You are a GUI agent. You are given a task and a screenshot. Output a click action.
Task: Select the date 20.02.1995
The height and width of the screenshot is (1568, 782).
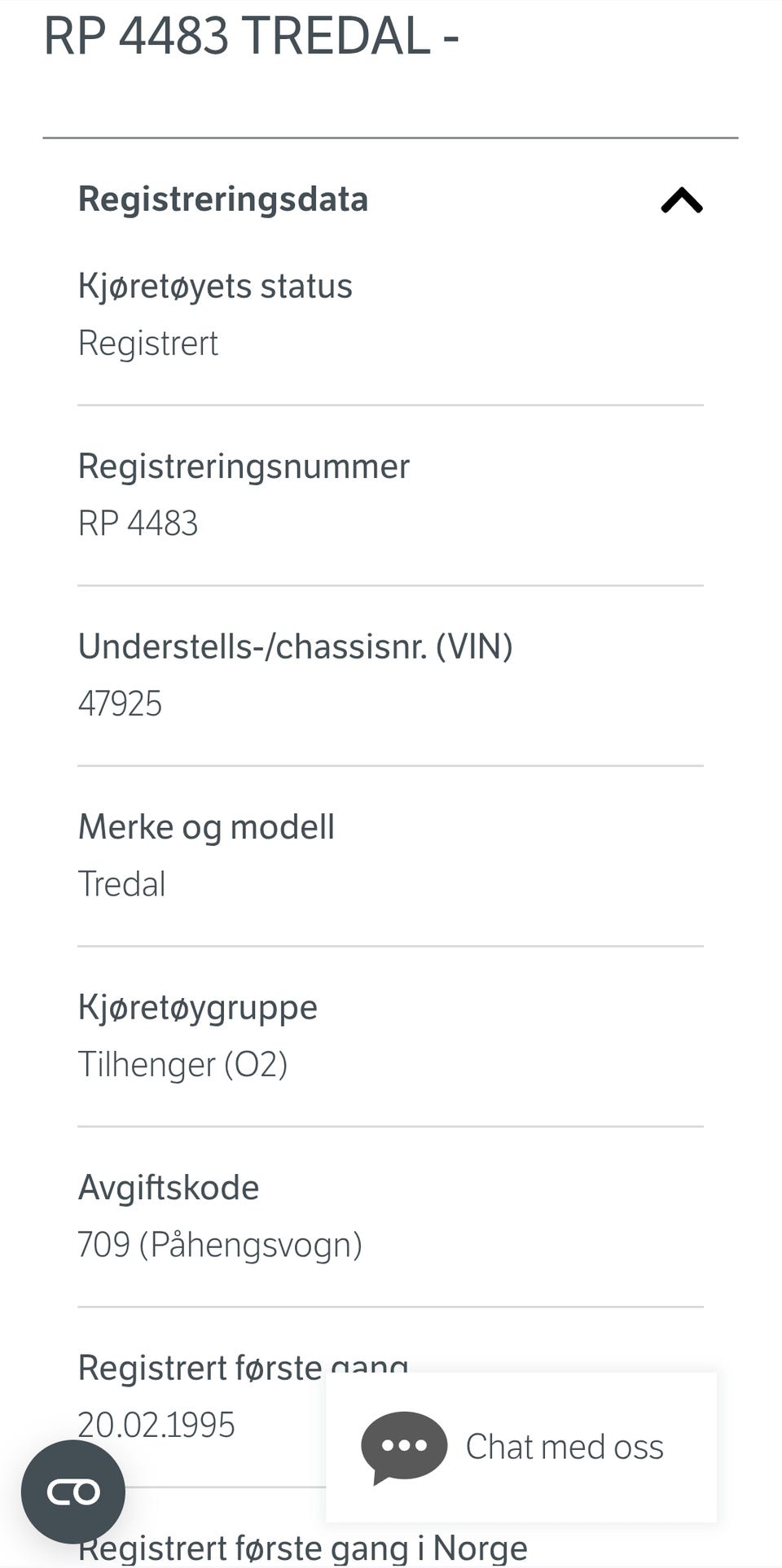(x=156, y=1426)
